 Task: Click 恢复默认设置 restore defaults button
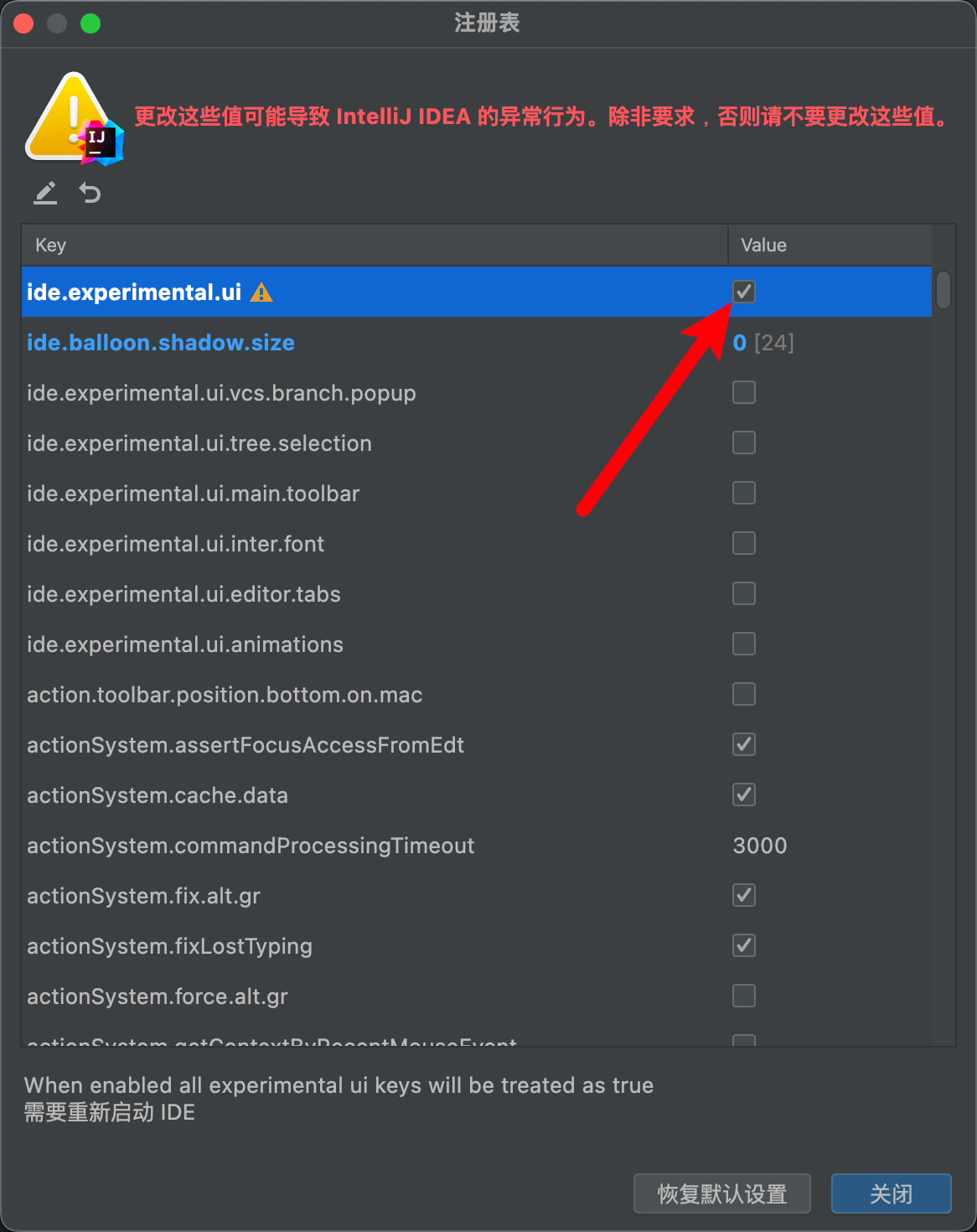pos(721,1193)
